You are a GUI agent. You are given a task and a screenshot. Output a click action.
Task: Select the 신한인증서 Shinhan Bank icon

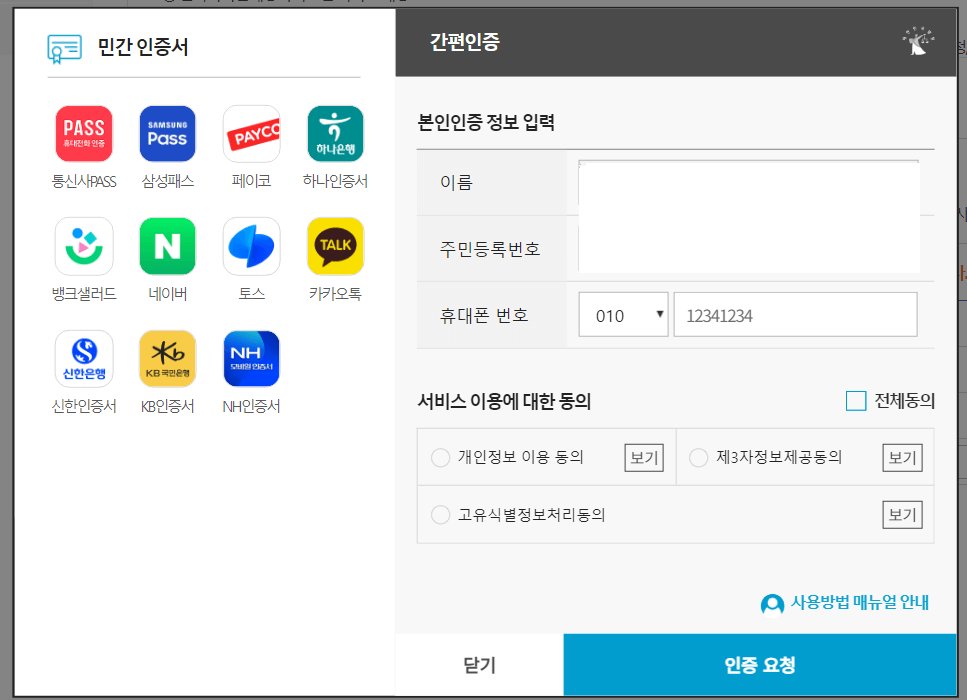(84, 358)
